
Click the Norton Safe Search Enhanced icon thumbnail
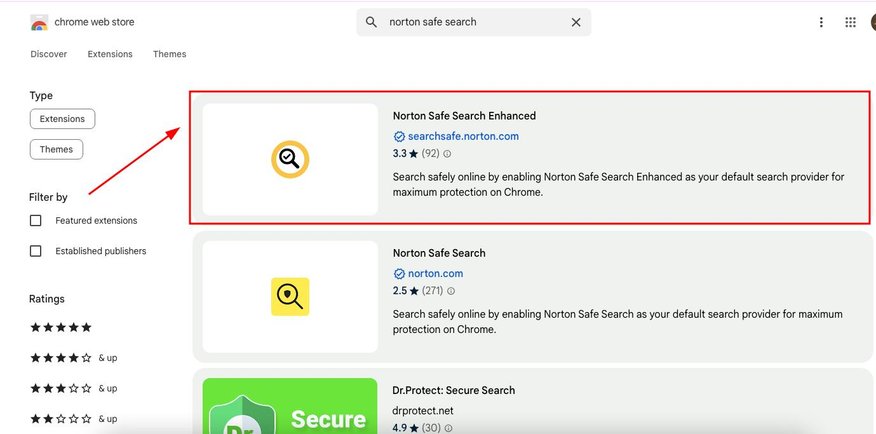click(290, 159)
